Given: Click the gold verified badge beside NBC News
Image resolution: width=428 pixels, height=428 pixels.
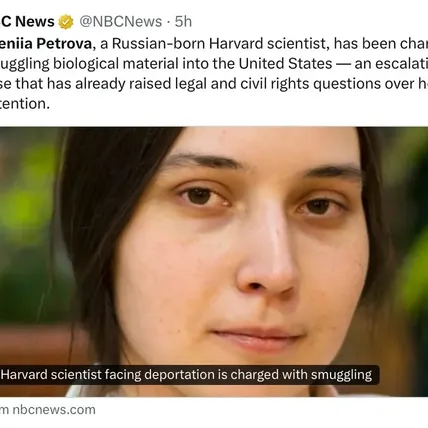Looking at the screenshot, I should (x=66, y=22).
